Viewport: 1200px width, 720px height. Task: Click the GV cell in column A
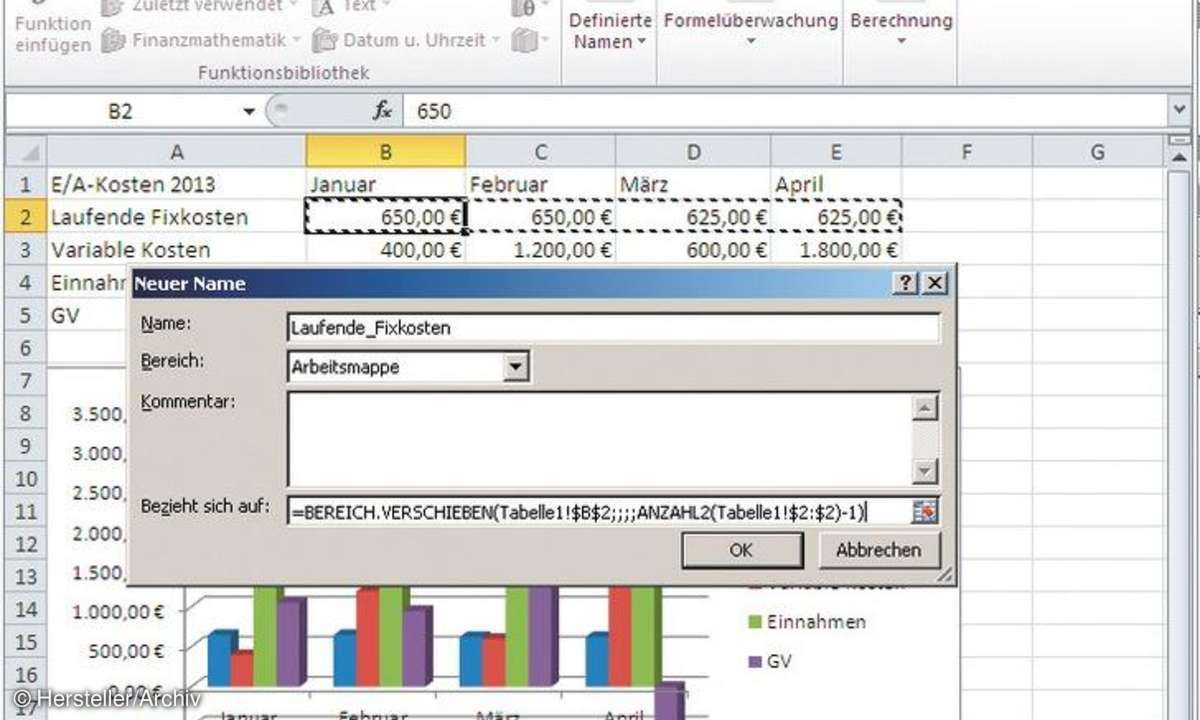(88, 314)
